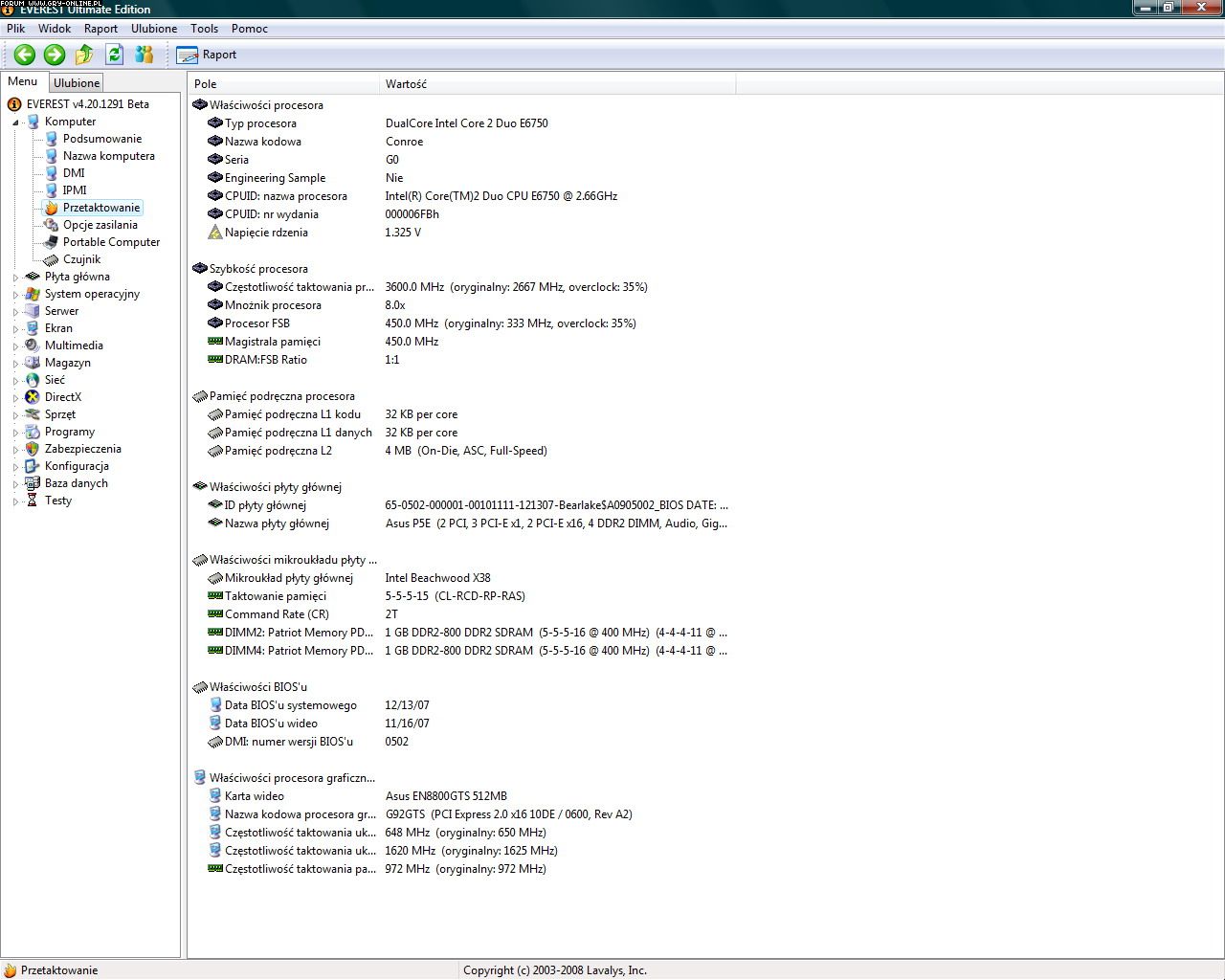Collapse the Komputer tree node

pyautogui.click(x=15, y=122)
